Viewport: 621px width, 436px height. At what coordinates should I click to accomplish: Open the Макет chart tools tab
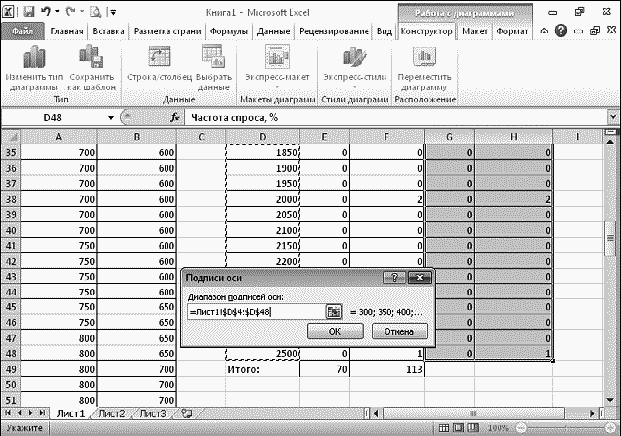pyautogui.click(x=475, y=32)
